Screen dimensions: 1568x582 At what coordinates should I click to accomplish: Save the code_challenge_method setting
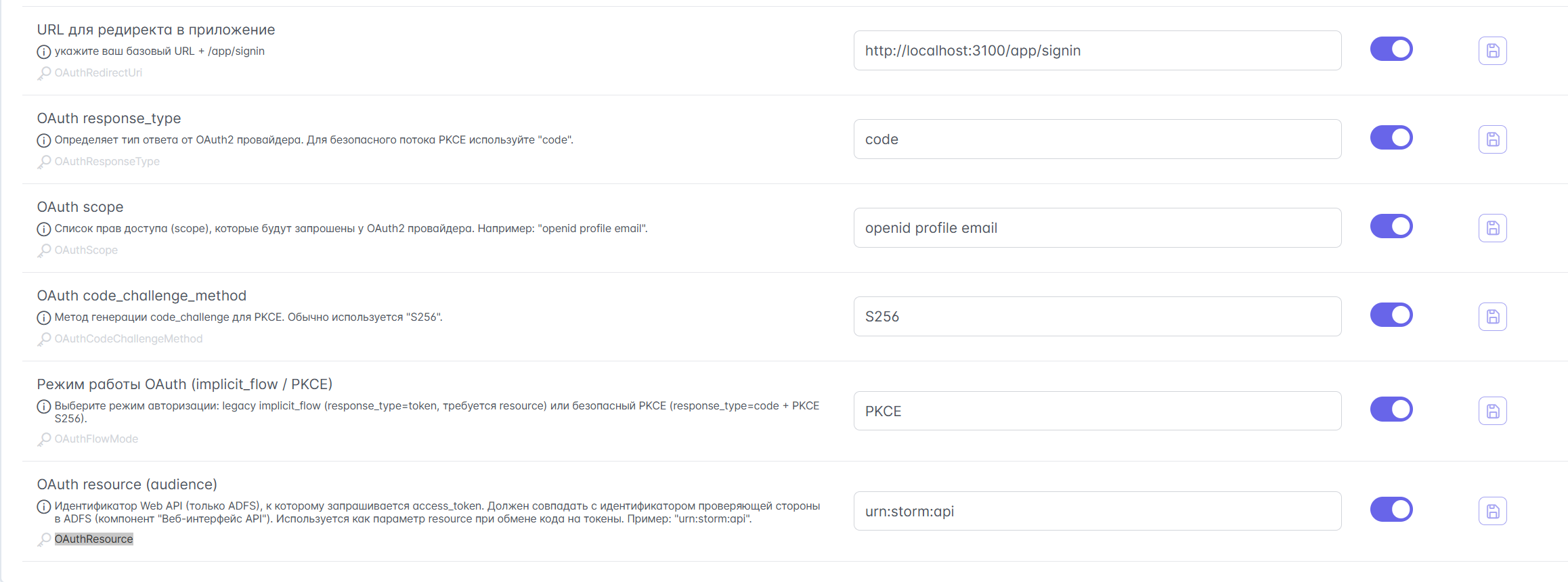(1492, 317)
